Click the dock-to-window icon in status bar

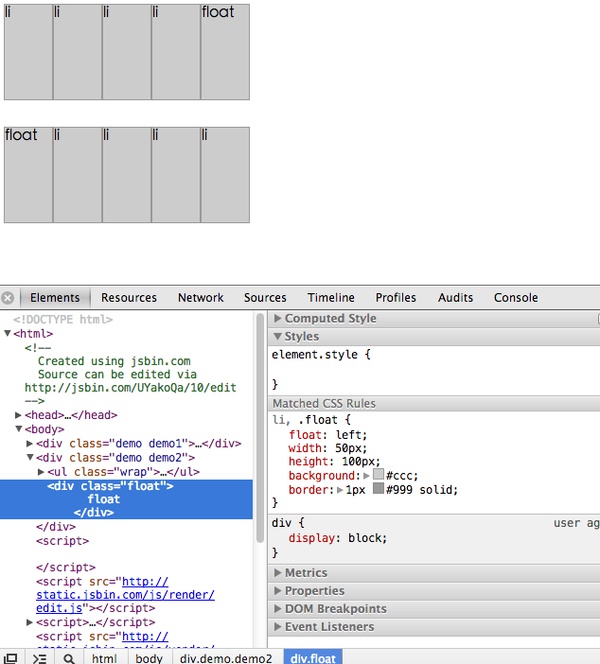11,658
